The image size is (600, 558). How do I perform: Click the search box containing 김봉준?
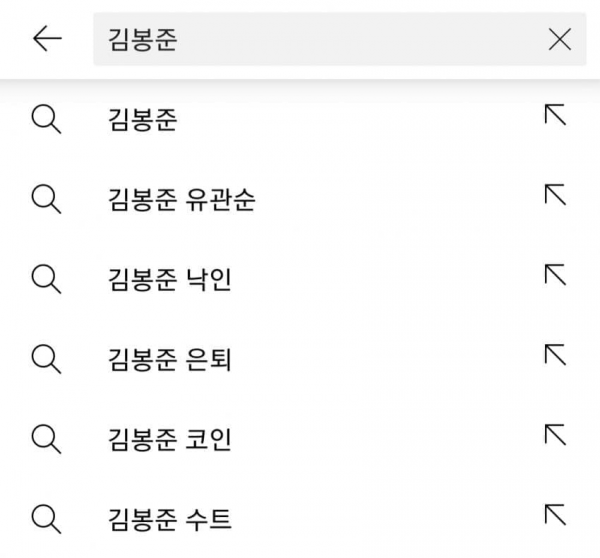click(340, 39)
